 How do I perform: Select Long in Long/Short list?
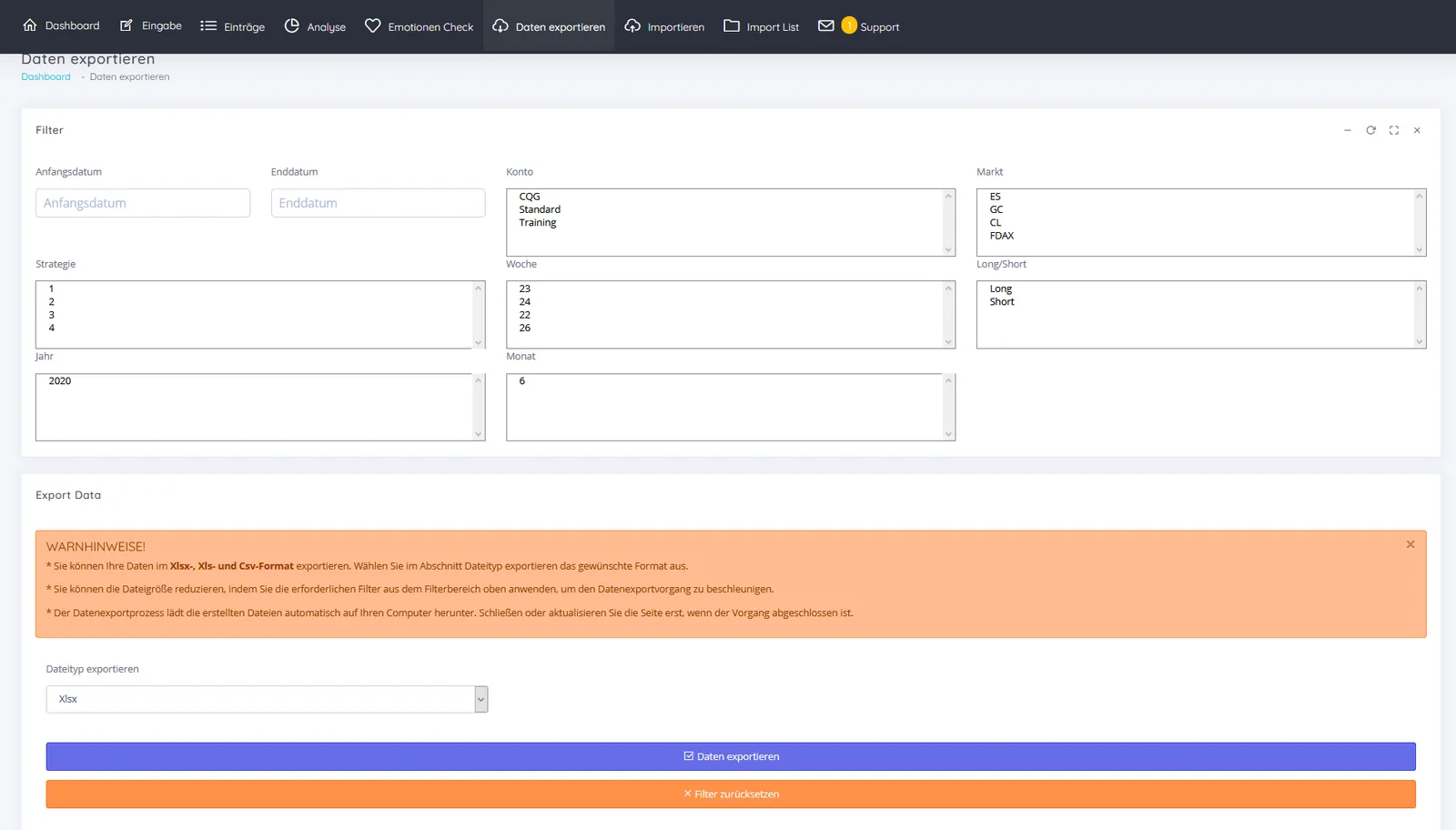pos(1001,288)
